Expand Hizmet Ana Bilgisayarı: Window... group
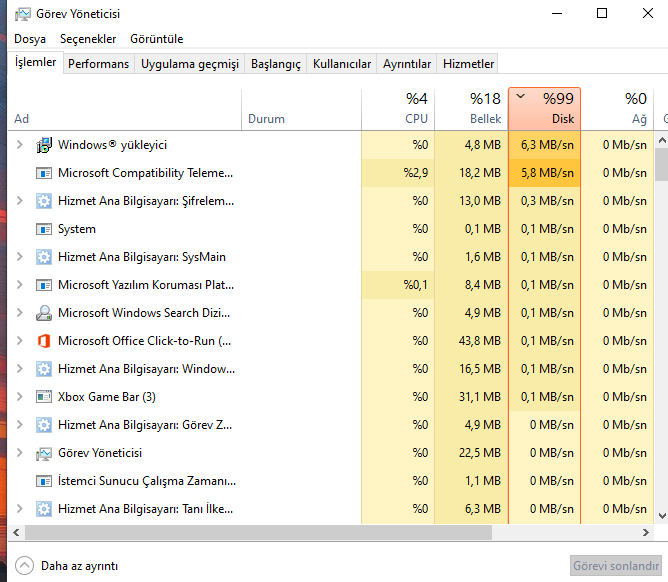The image size is (668, 582). 20,369
